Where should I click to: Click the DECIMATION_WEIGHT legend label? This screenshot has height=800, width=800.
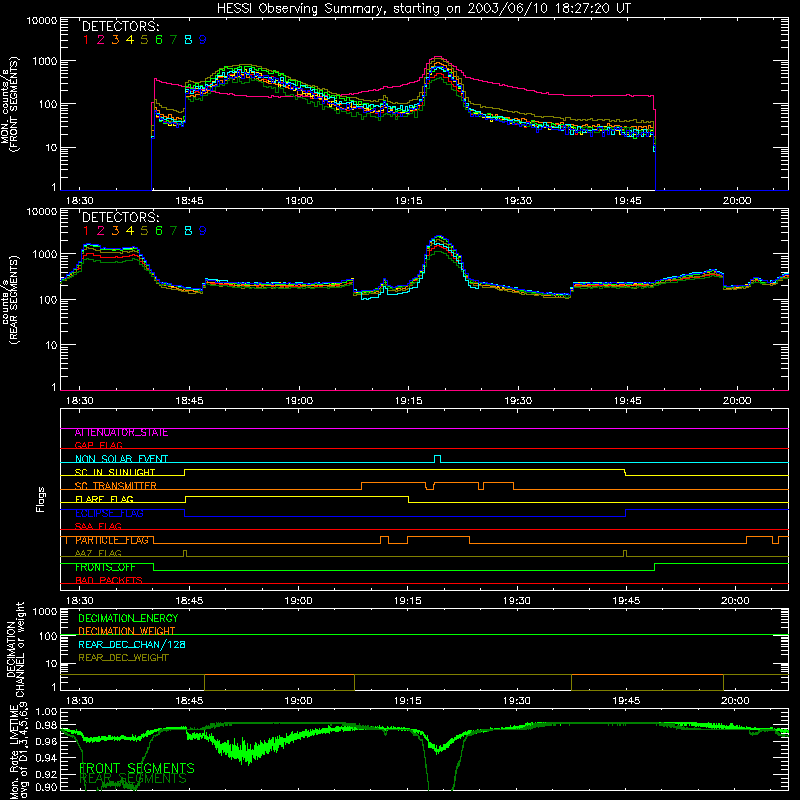(127, 631)
